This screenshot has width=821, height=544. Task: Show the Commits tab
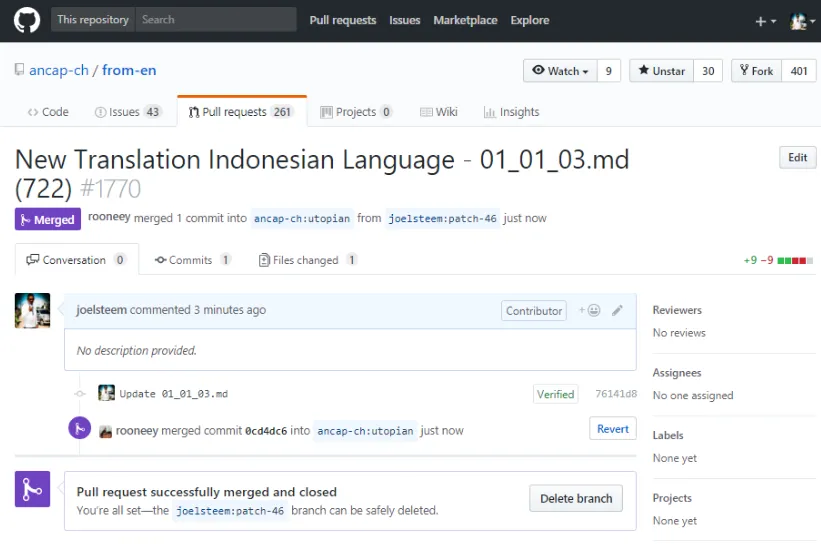click(193, 260)
